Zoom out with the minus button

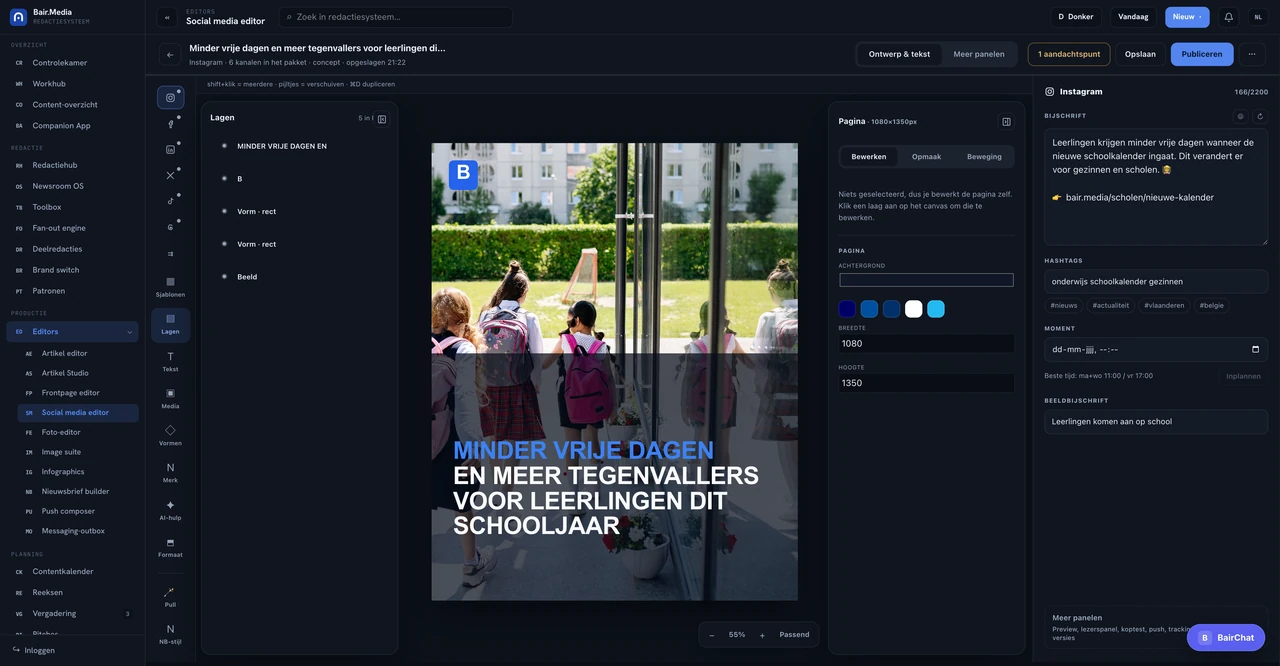pyautogui.click(x=712, y=635)
